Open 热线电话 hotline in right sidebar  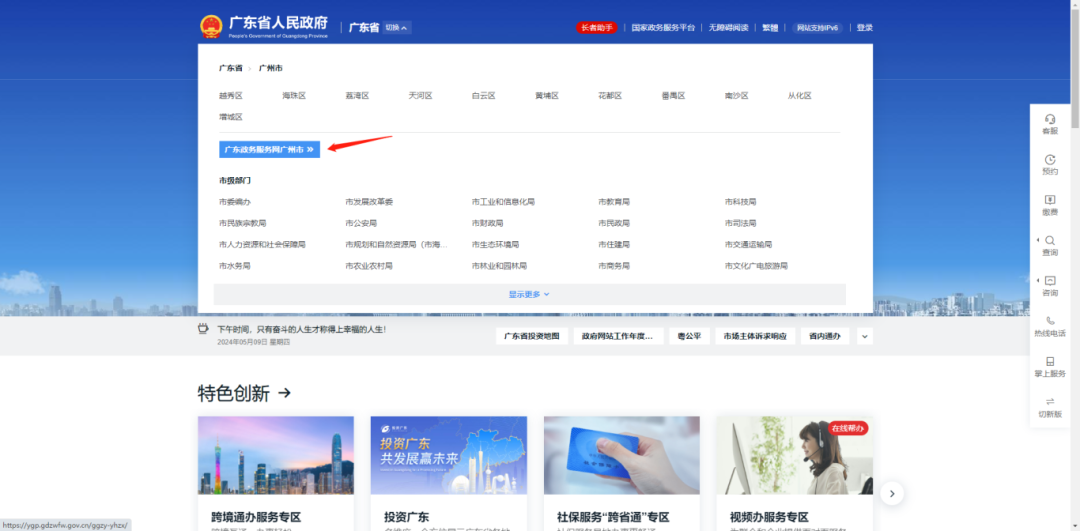tap(1050, 326)
